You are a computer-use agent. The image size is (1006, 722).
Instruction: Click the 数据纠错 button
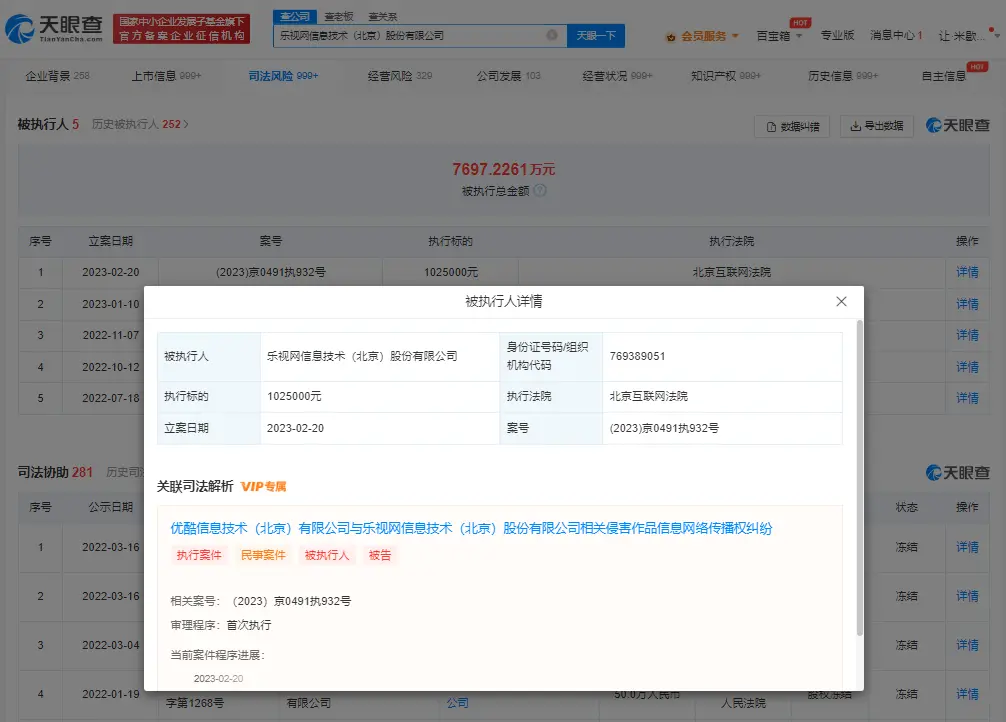[x=792, y=126]
